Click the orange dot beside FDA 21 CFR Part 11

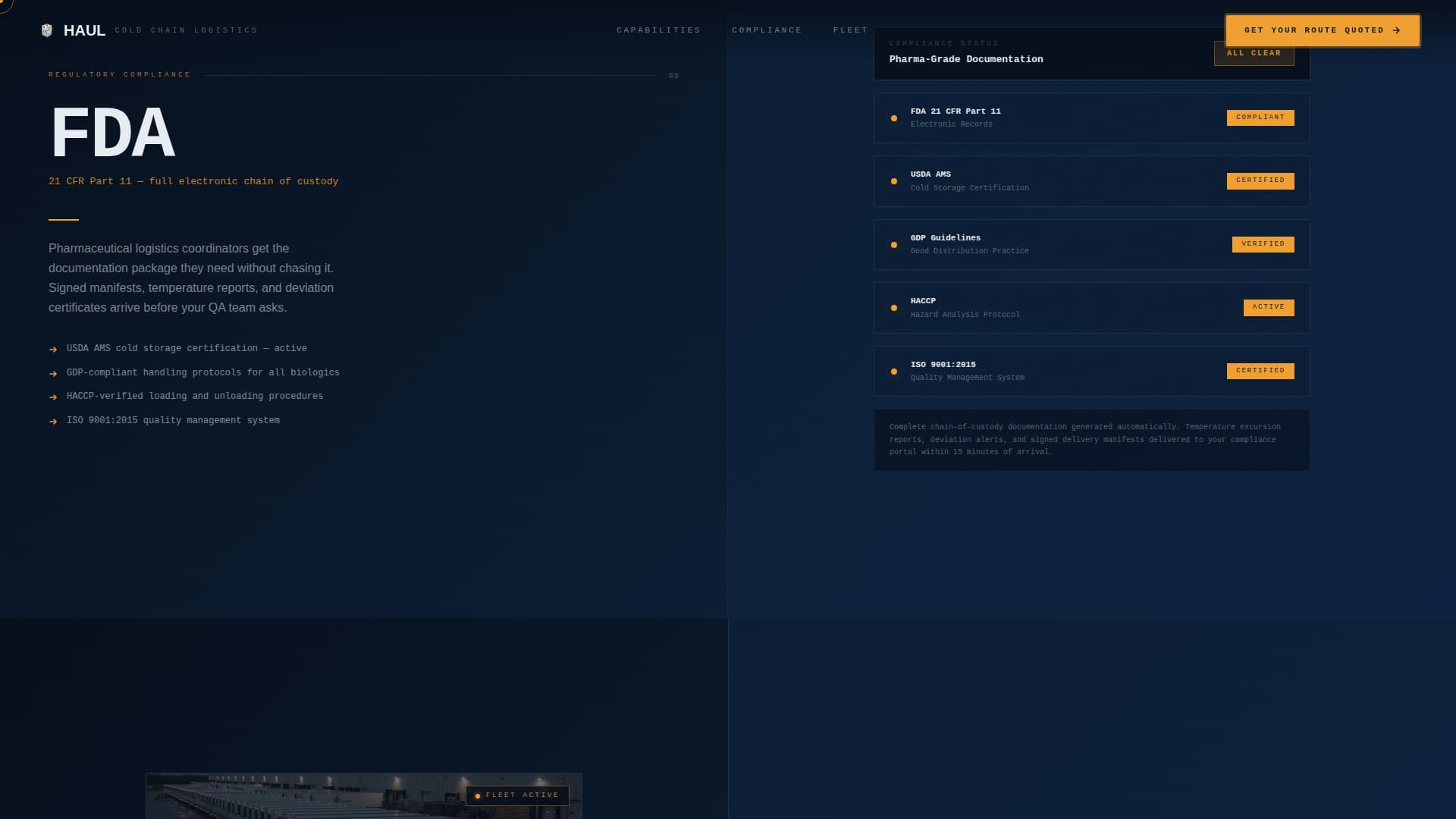coord(894,118)
